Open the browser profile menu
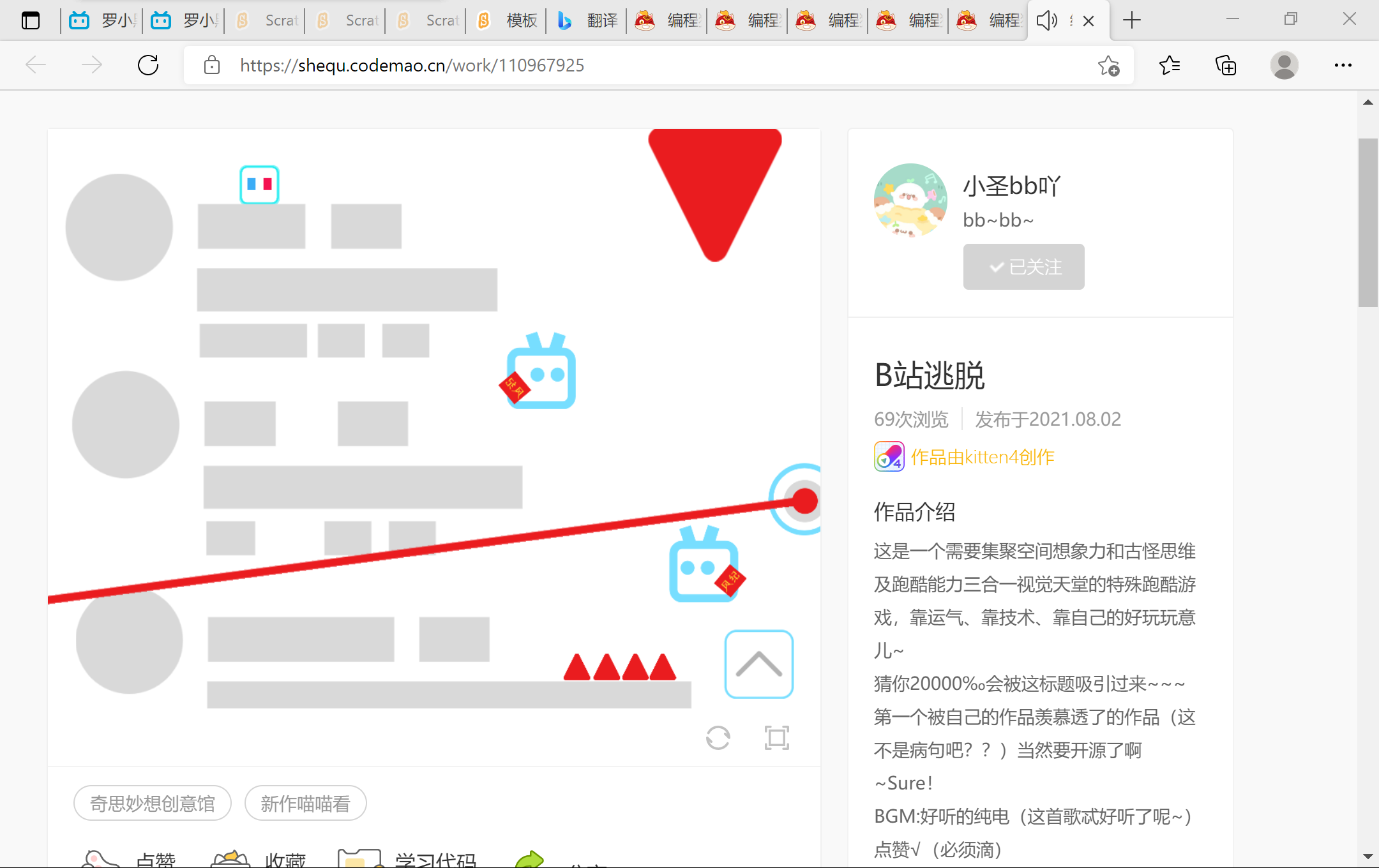Viewport: 1379px width, 868px height. 1285,65
